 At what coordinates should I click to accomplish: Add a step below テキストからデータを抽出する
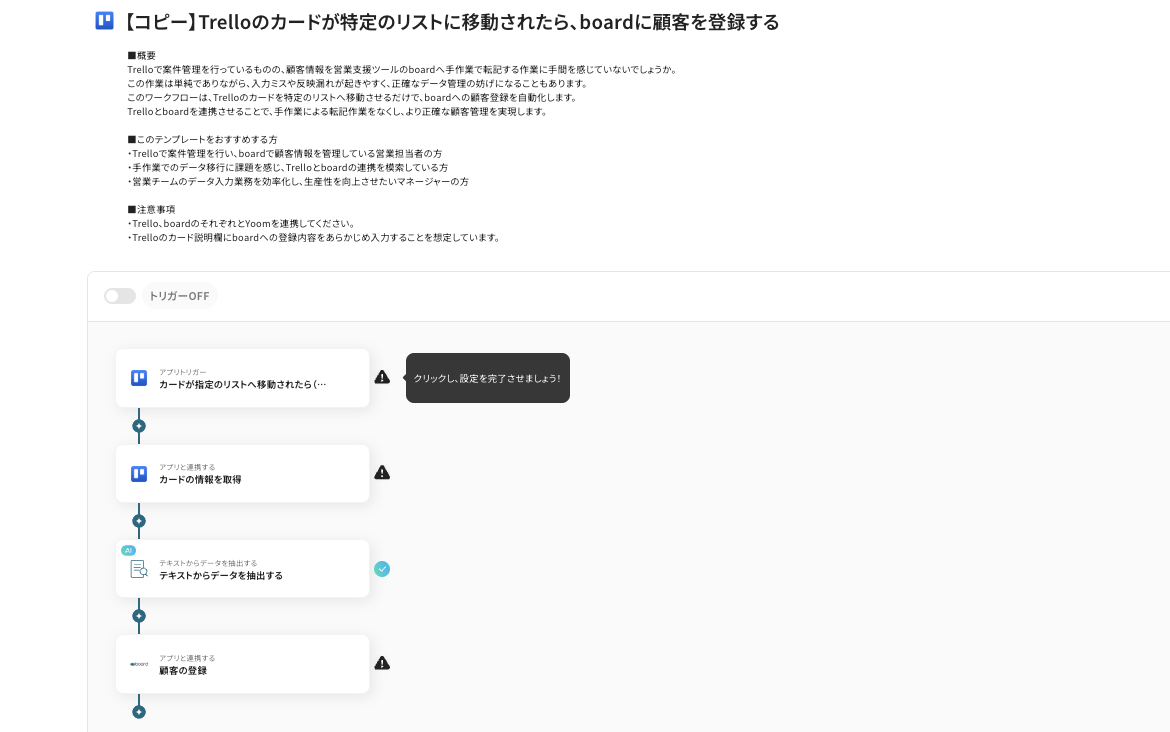coord(139,616)
